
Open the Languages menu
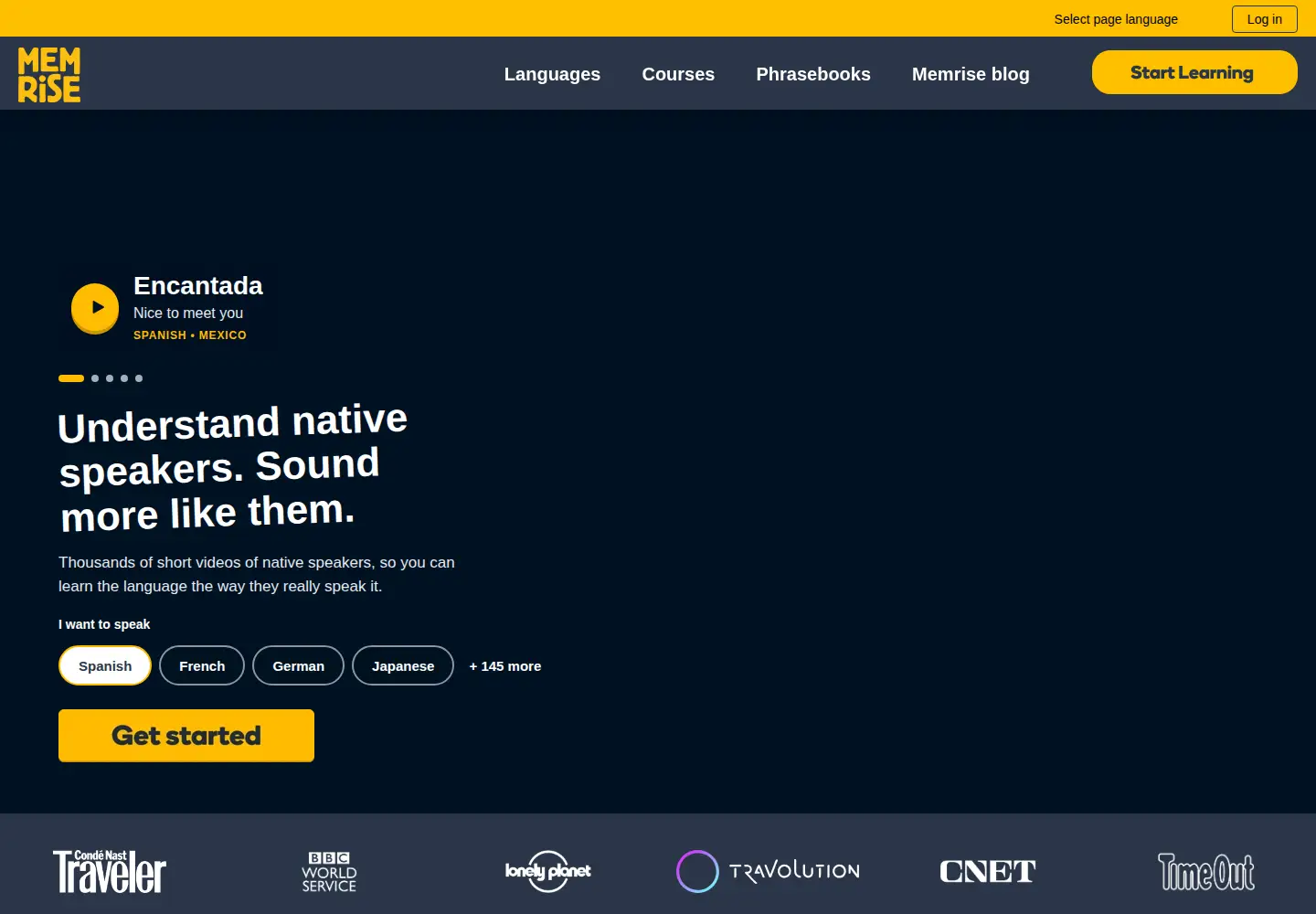pos(552,74)
